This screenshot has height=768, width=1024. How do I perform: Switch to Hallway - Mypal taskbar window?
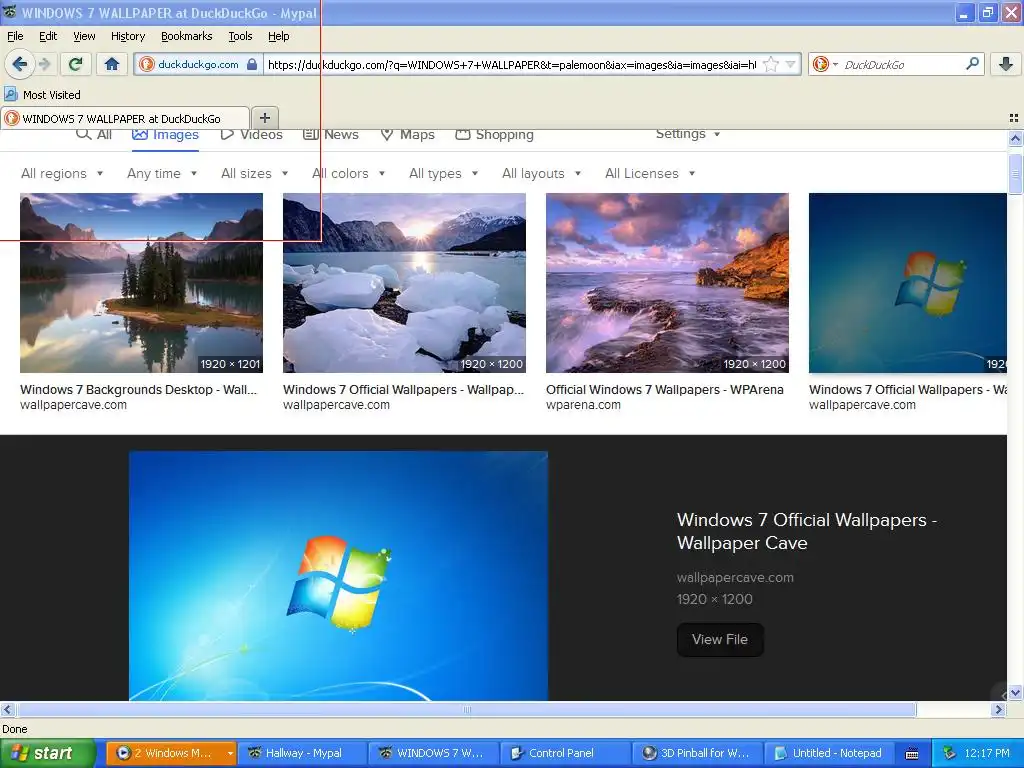(x=302, y=753)
